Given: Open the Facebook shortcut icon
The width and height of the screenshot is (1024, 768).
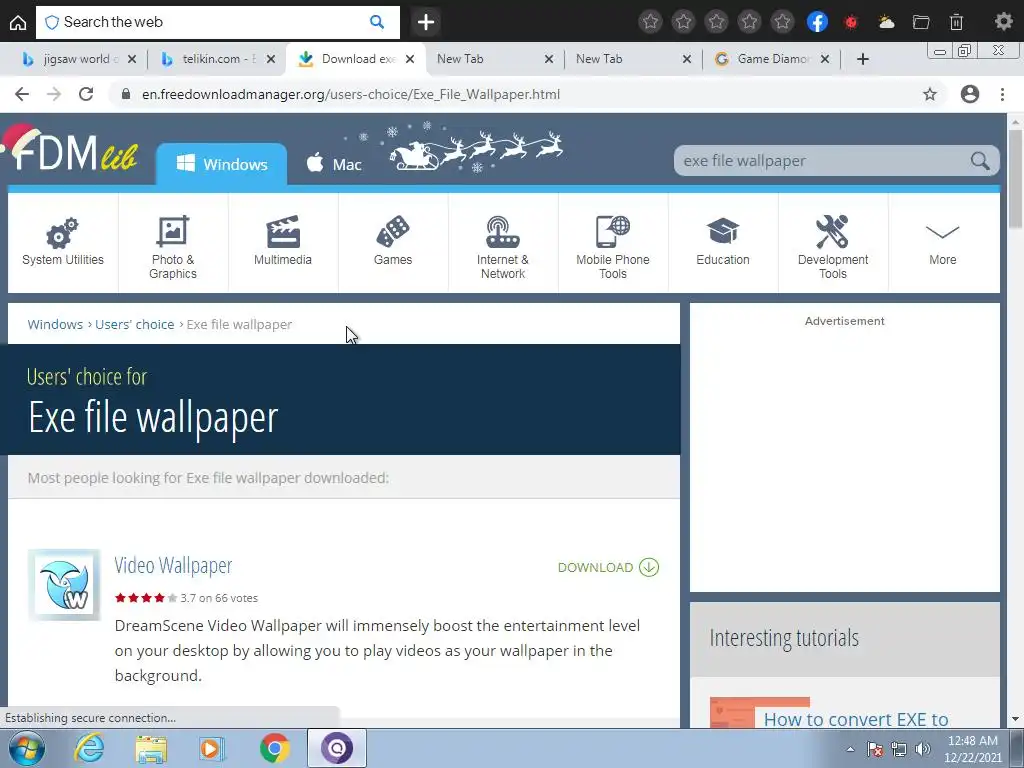Looking at the screenshot, I should click(817, 22).
